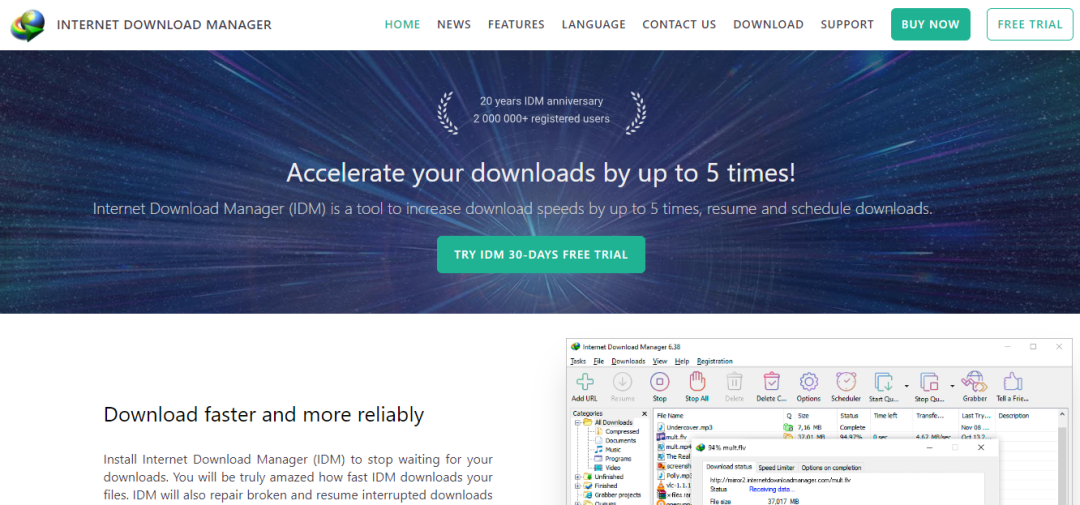This screenshot has width=1080, height=505.
Task: Click the Undercover.mp3 file type icon
Action: [661, 427]
